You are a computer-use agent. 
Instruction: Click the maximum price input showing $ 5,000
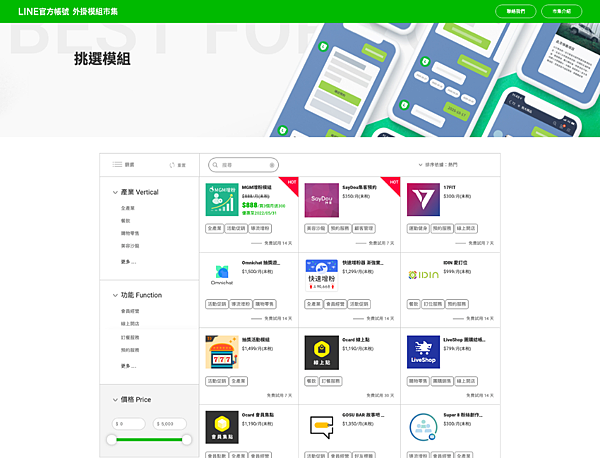click(170, 424)
